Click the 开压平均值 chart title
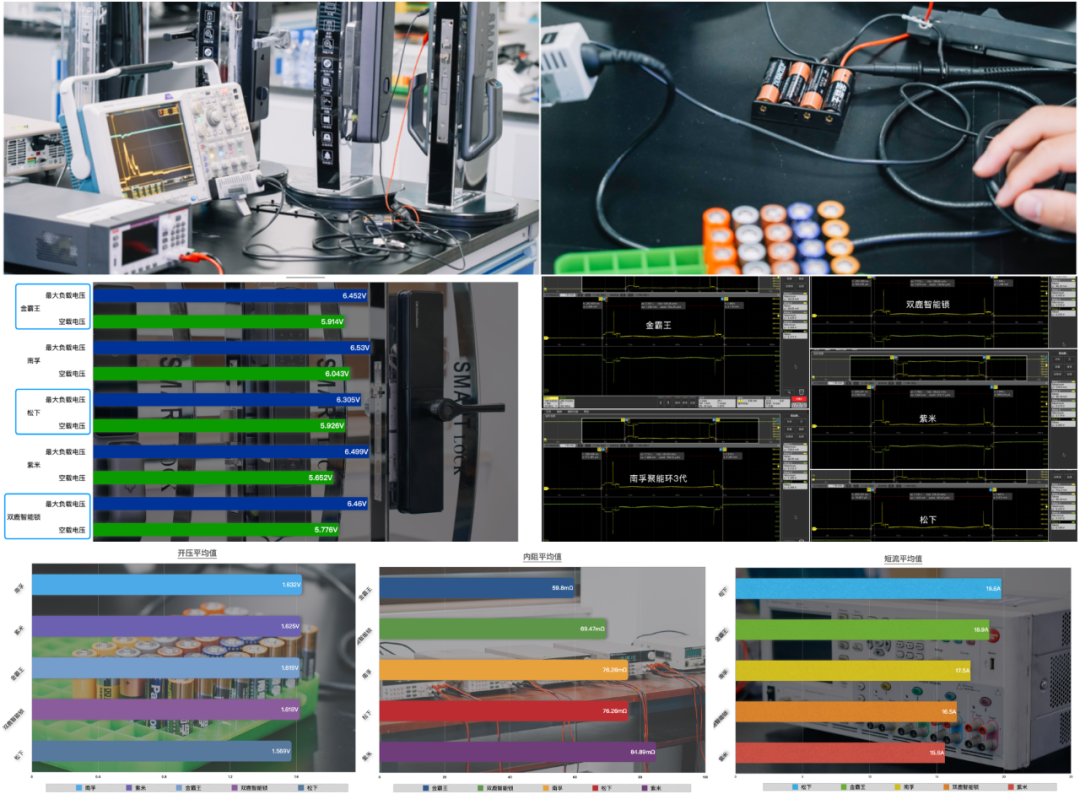This screenshot has height=810, width=1080. tap(197, 553)
